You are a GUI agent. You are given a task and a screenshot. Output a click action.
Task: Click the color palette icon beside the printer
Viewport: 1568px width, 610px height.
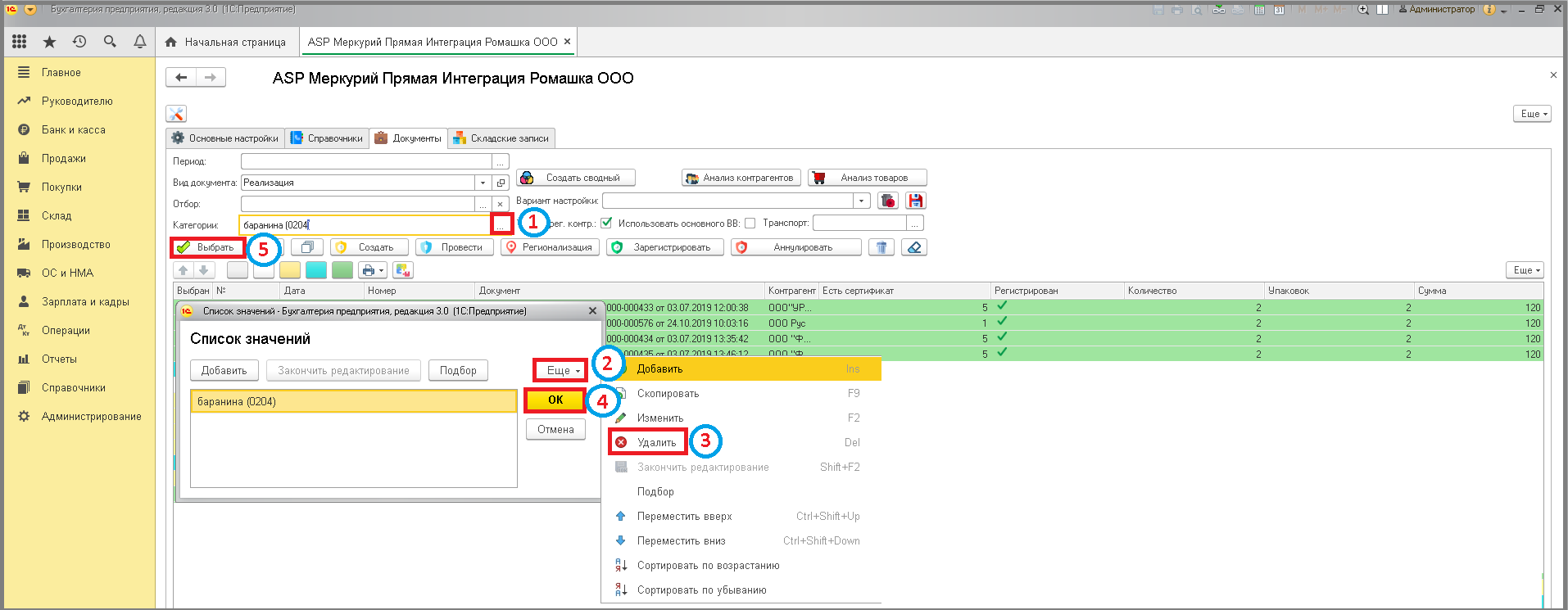[x=403, y=269]
